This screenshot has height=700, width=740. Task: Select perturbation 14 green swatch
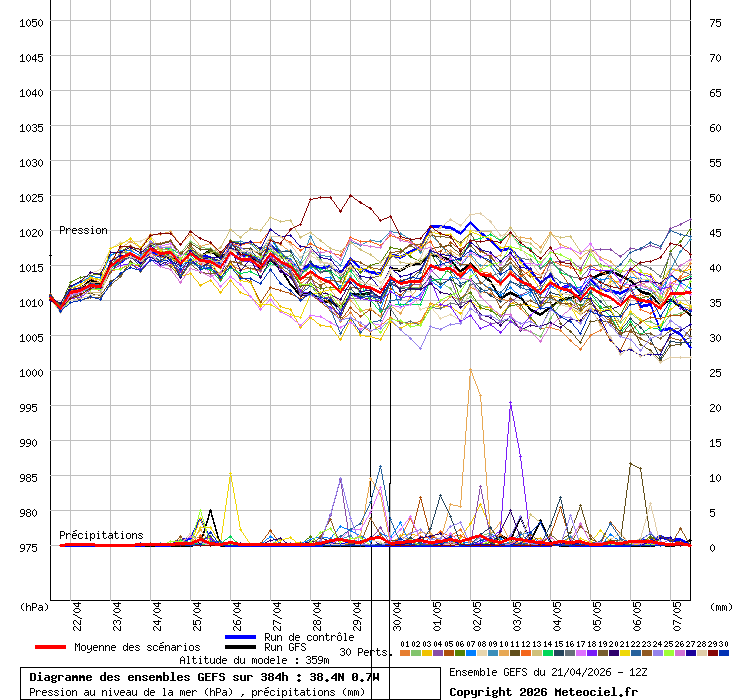(x=548, y=653)
